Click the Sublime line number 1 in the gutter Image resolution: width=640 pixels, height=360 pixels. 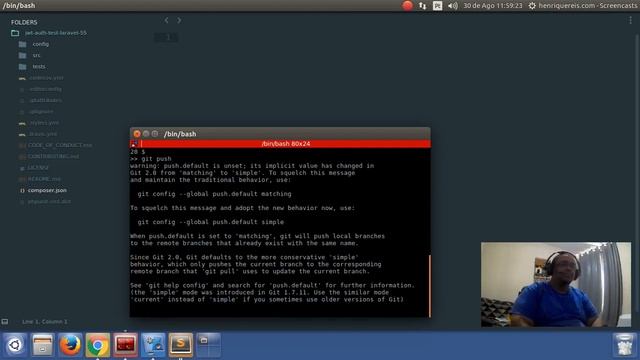tap(169, 38)
